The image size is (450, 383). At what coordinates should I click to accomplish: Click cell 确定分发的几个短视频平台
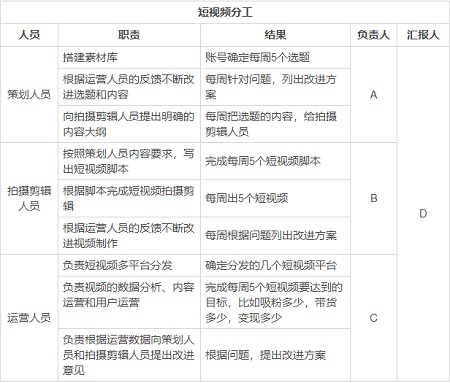275,265
